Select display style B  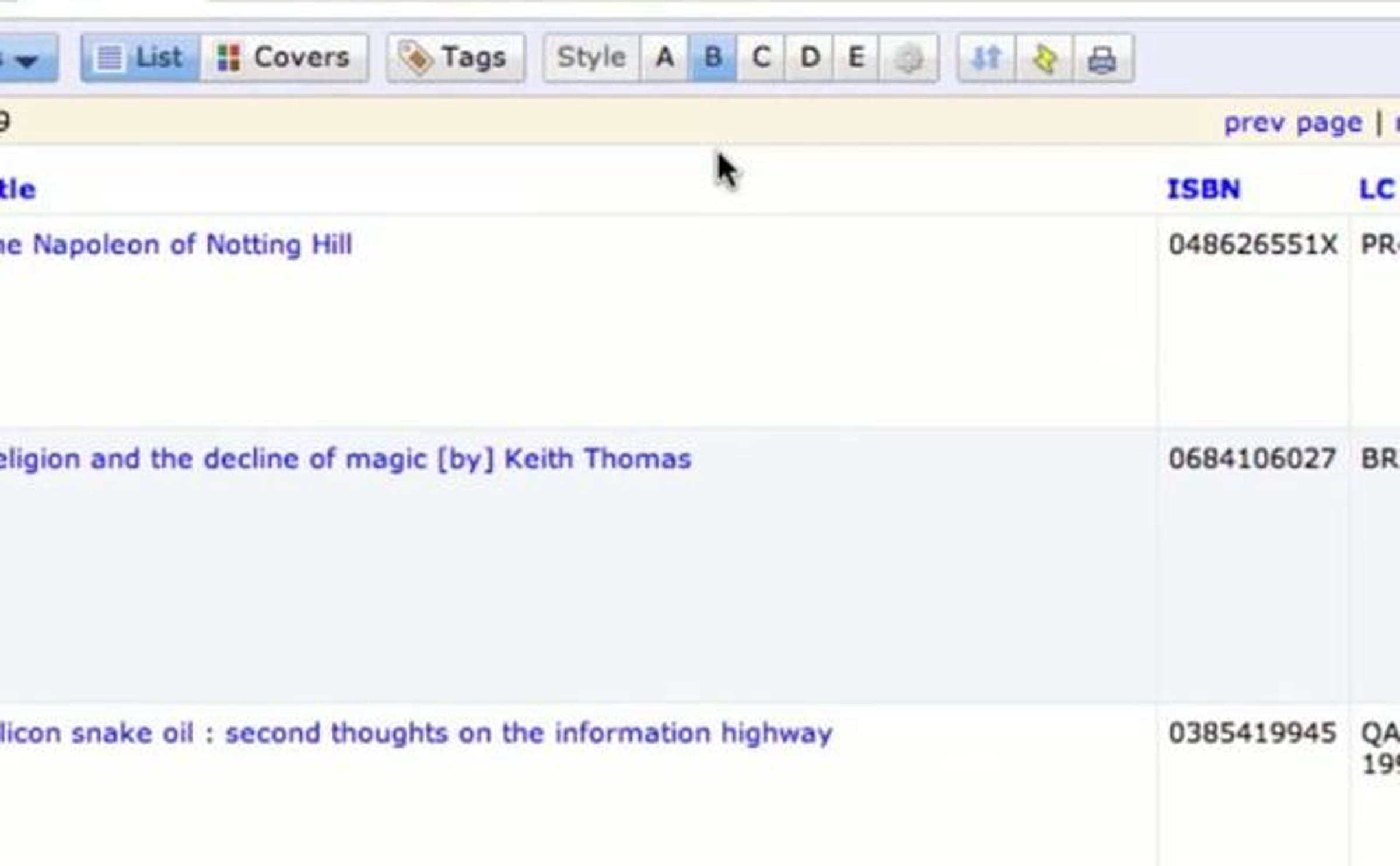click(x=713, y=58)
